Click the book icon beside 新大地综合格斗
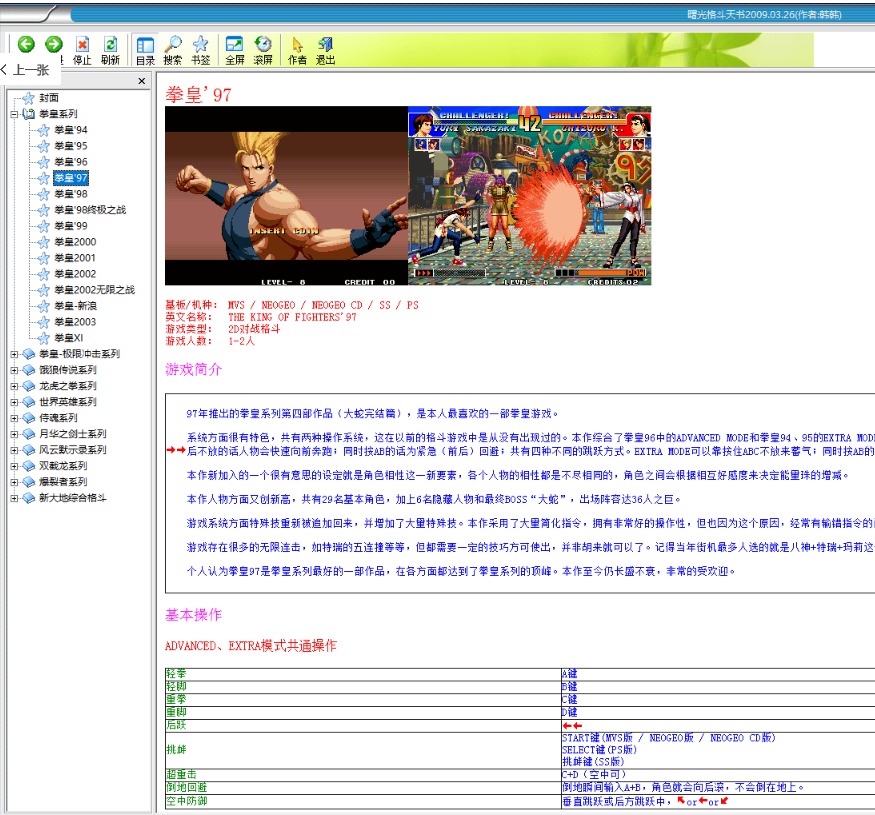Screen dimensions: 875x815 (x=28, y=498)
